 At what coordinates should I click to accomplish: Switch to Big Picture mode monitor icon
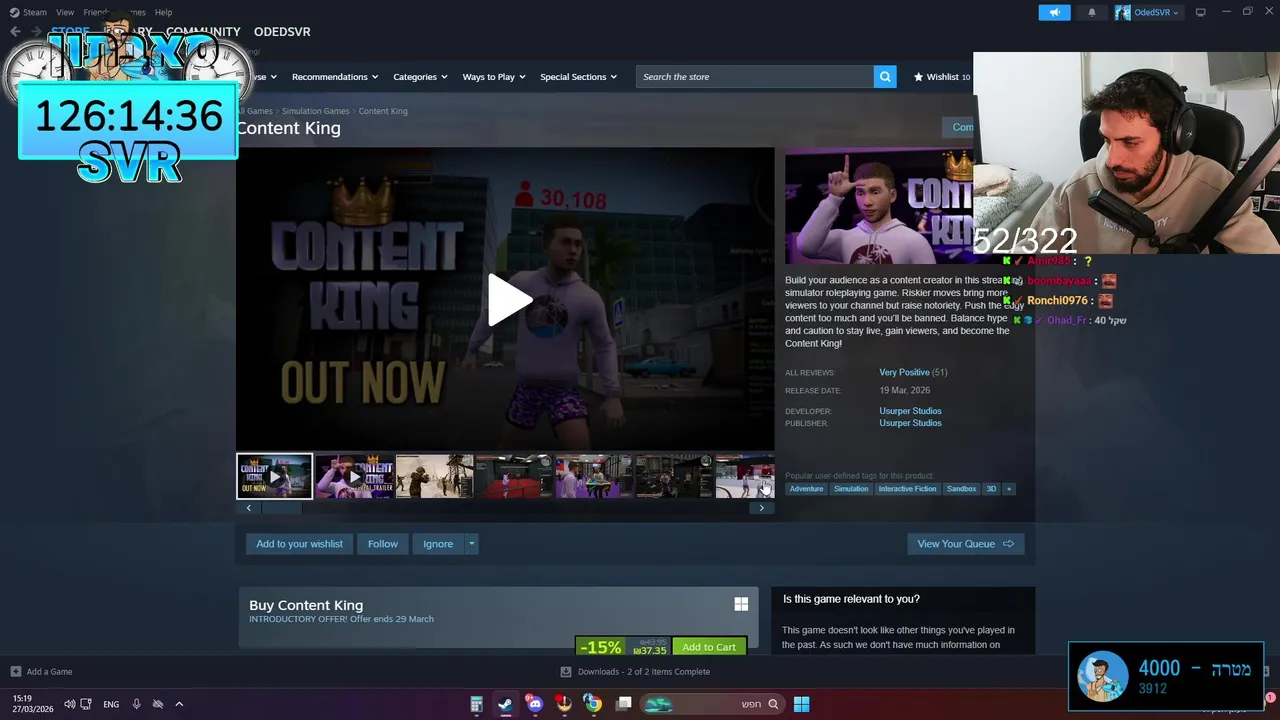coord(1201,12)
